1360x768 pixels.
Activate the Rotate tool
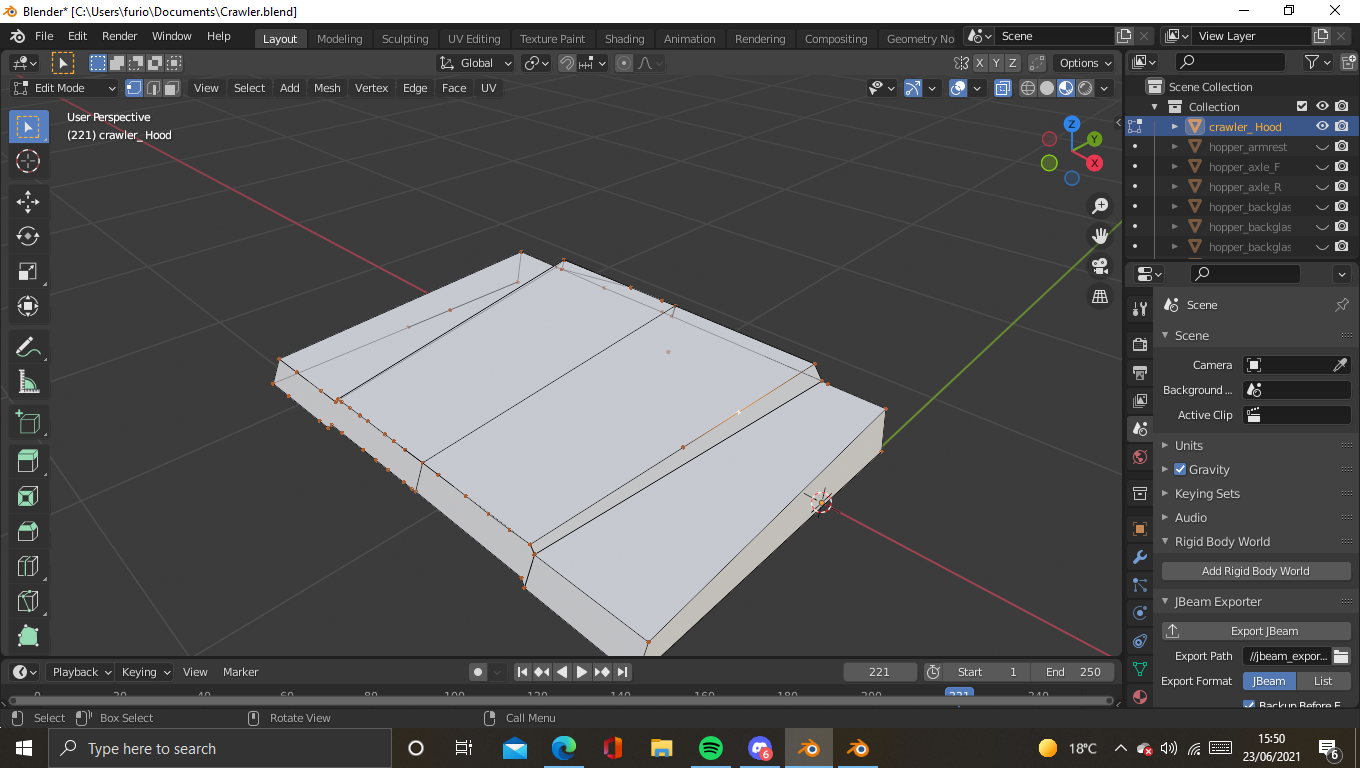pyautogui.click(x=28, y=236)
